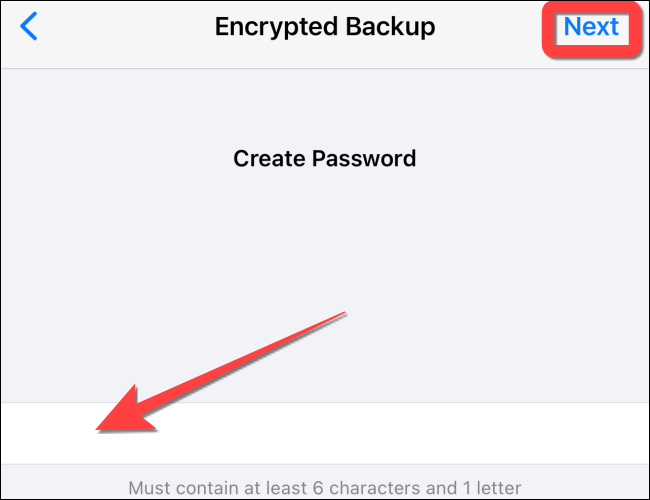Tap the blue back chevron icon
Screen dimensions: 650x500
pos(30,27)
